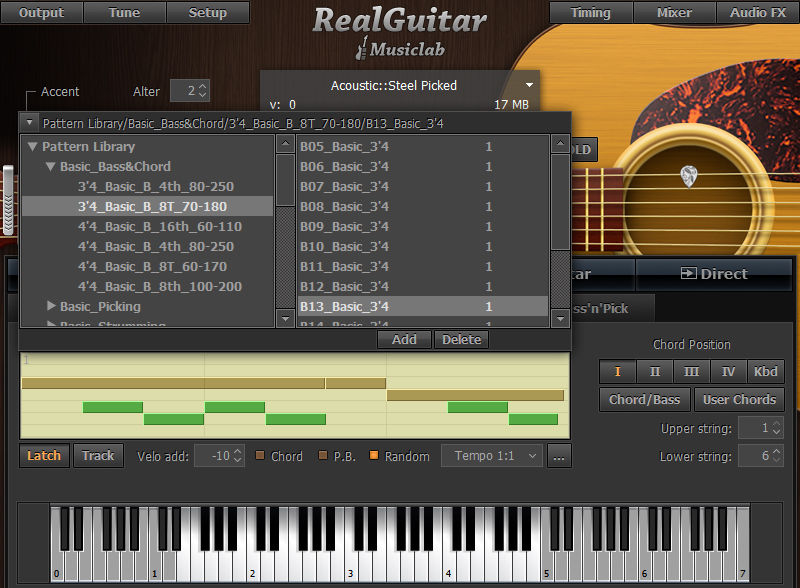Open the Setup panel

(x=208, y=12)
